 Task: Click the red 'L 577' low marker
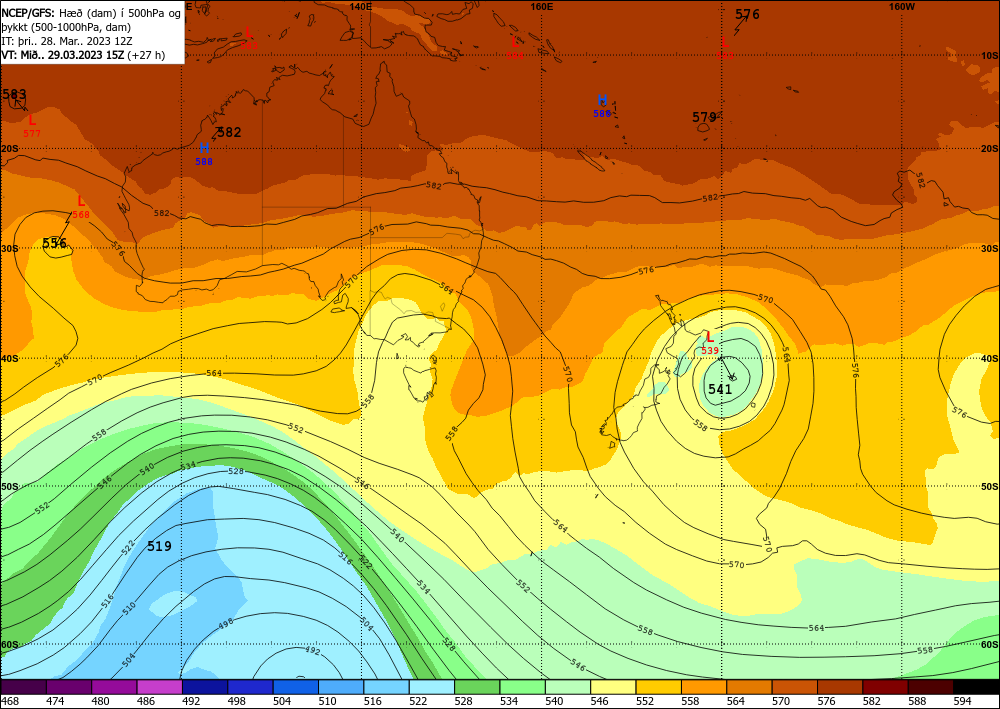tap(32, 126)
